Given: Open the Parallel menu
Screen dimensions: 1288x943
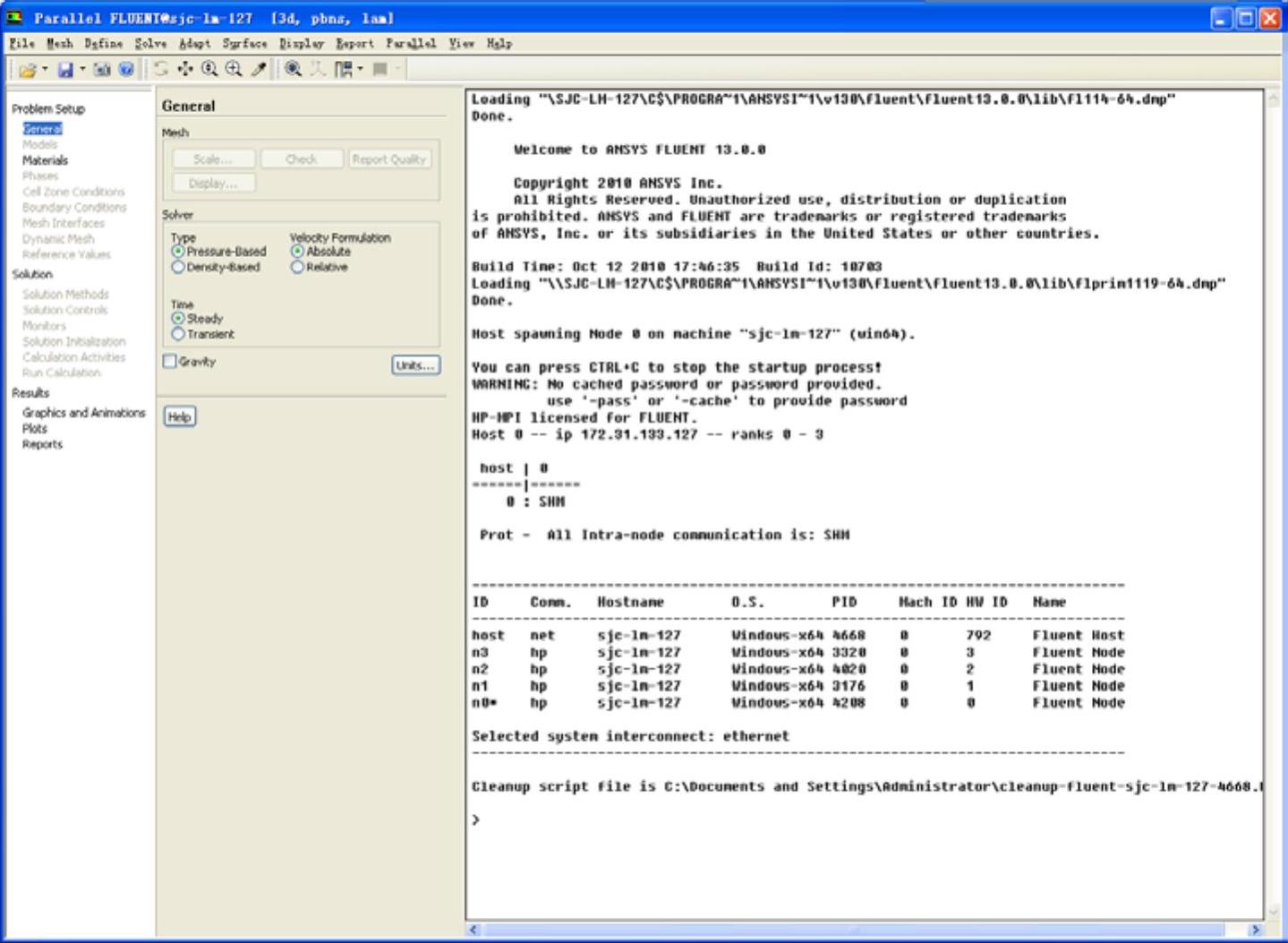Looking at the screenshot, I should coord(411,43).
